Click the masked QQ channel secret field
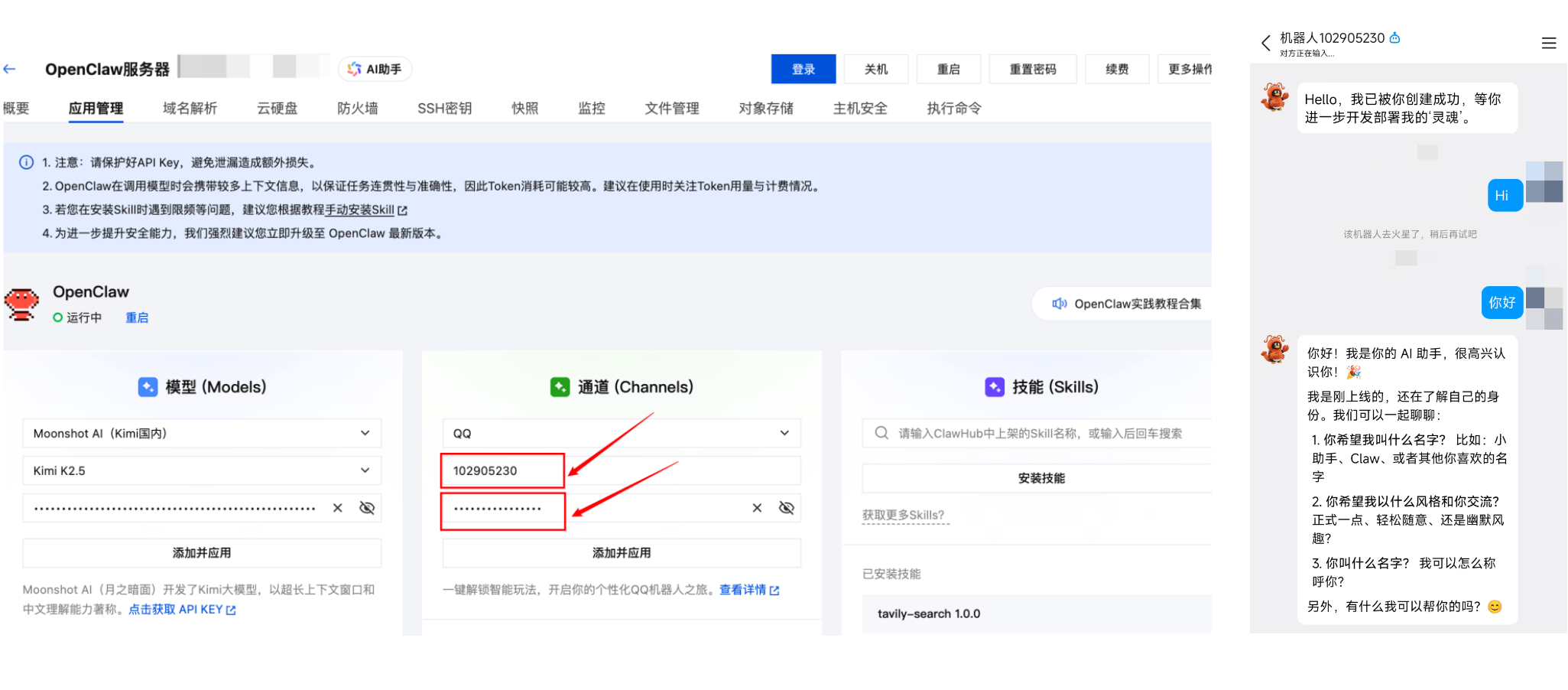Screen dimensions: 1568x690 (622, 508)
